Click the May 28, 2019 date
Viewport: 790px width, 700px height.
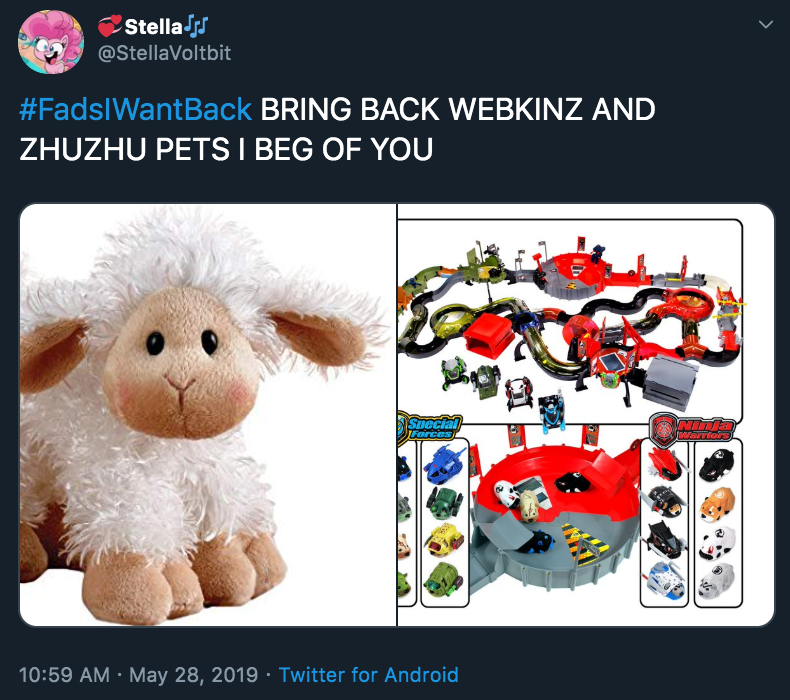pos(193,674)
